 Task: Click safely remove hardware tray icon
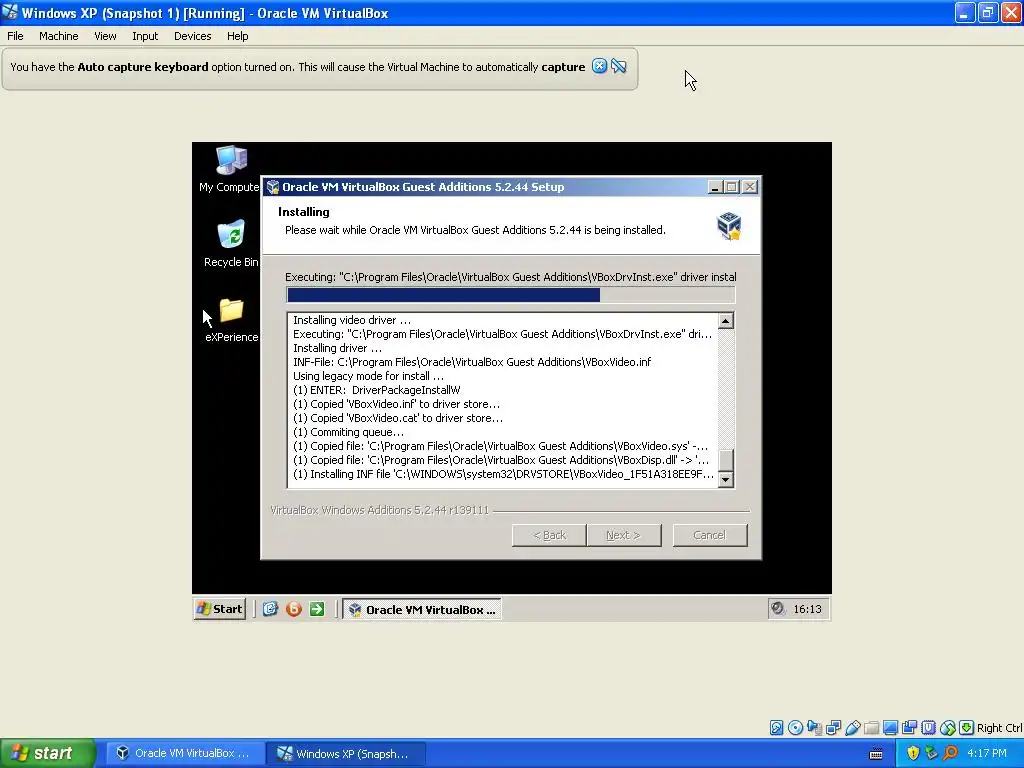(931, 753)
